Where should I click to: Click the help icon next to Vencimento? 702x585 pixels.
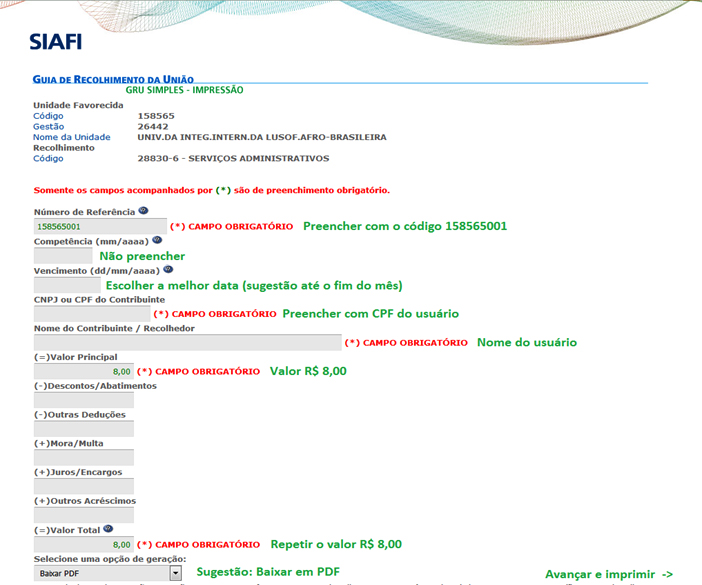(x=167, y=269)
